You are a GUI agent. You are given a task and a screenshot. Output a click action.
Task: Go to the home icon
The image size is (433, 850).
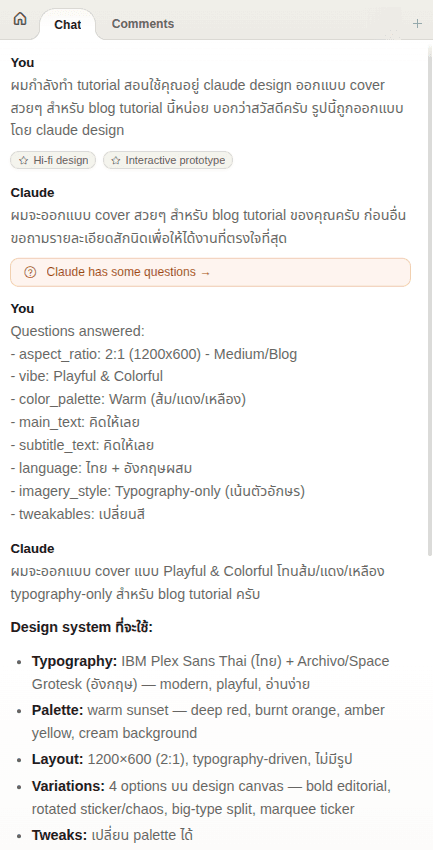[20, 19]
